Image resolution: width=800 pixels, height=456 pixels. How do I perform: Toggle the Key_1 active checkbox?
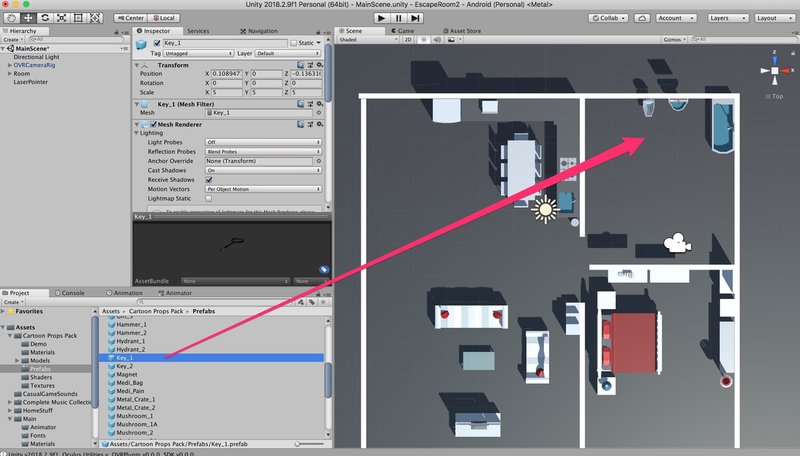(157, 43)
